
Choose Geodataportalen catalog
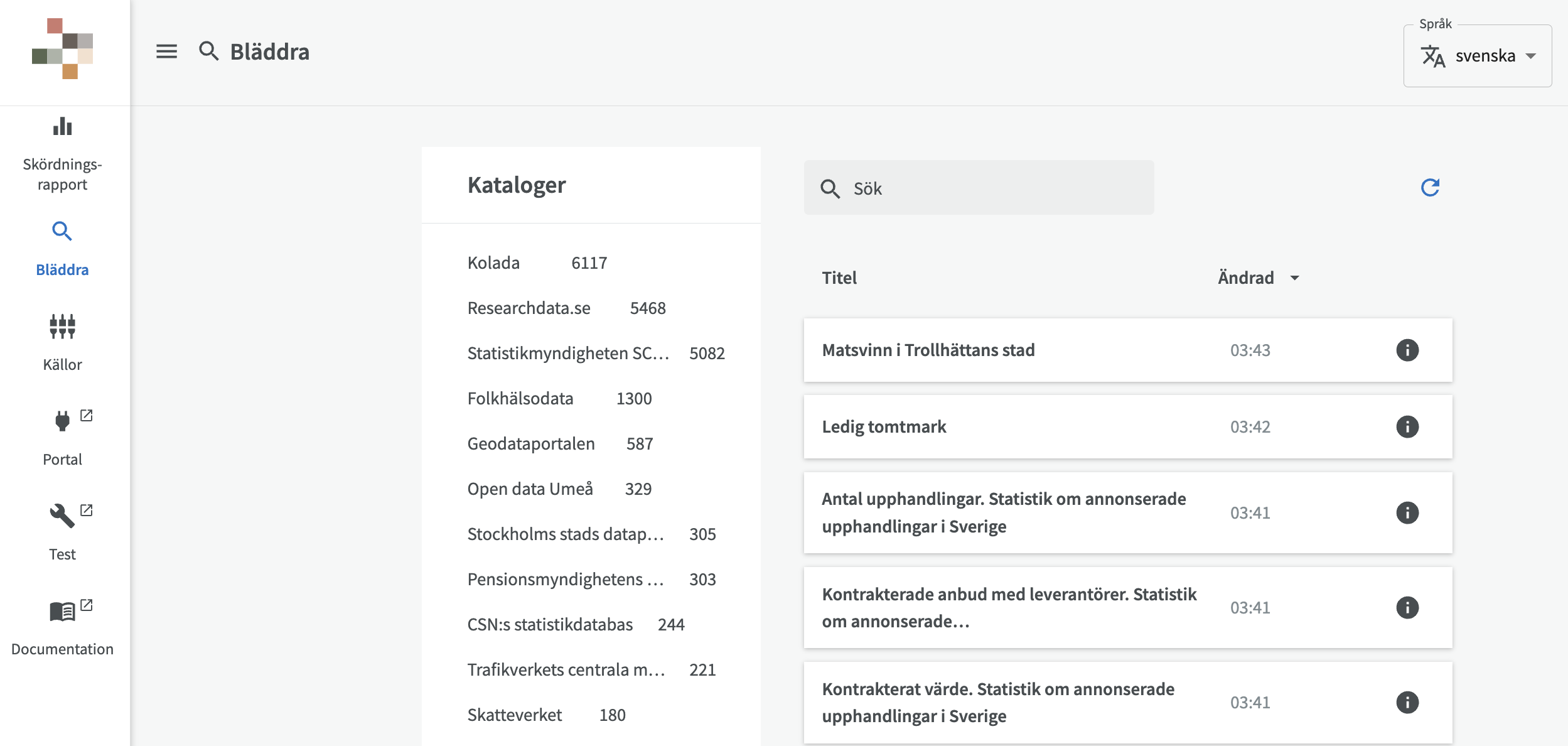(x=531, y=443)
